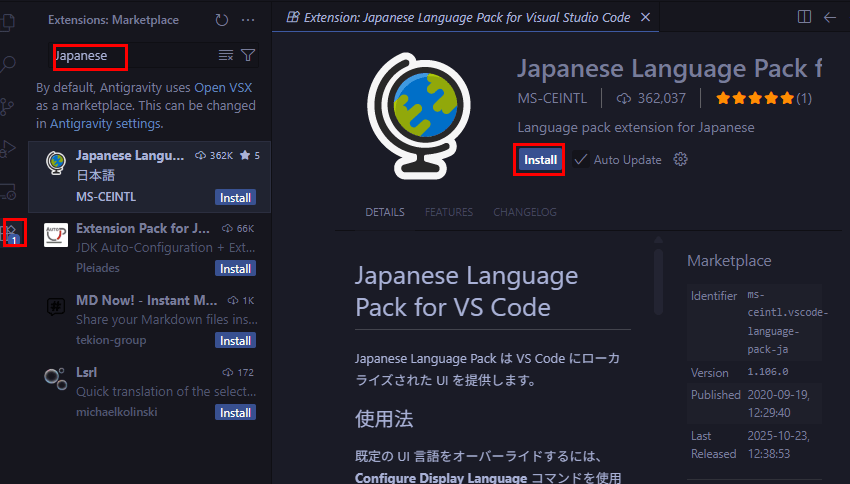The width and height of the screenshot is (850, 484).
Task: Click the blue Install button in extension header
Action: (x=540, y=160)
